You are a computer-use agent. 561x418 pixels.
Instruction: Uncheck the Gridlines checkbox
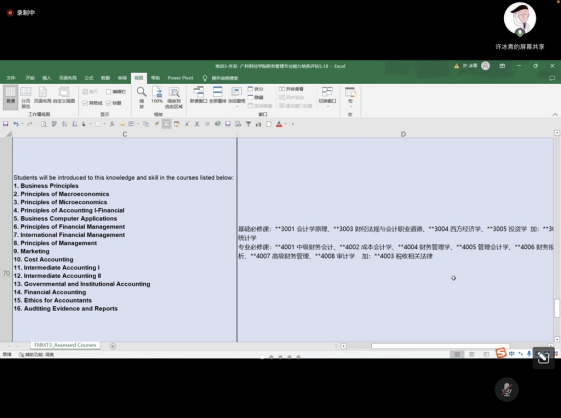pos(85,103)
